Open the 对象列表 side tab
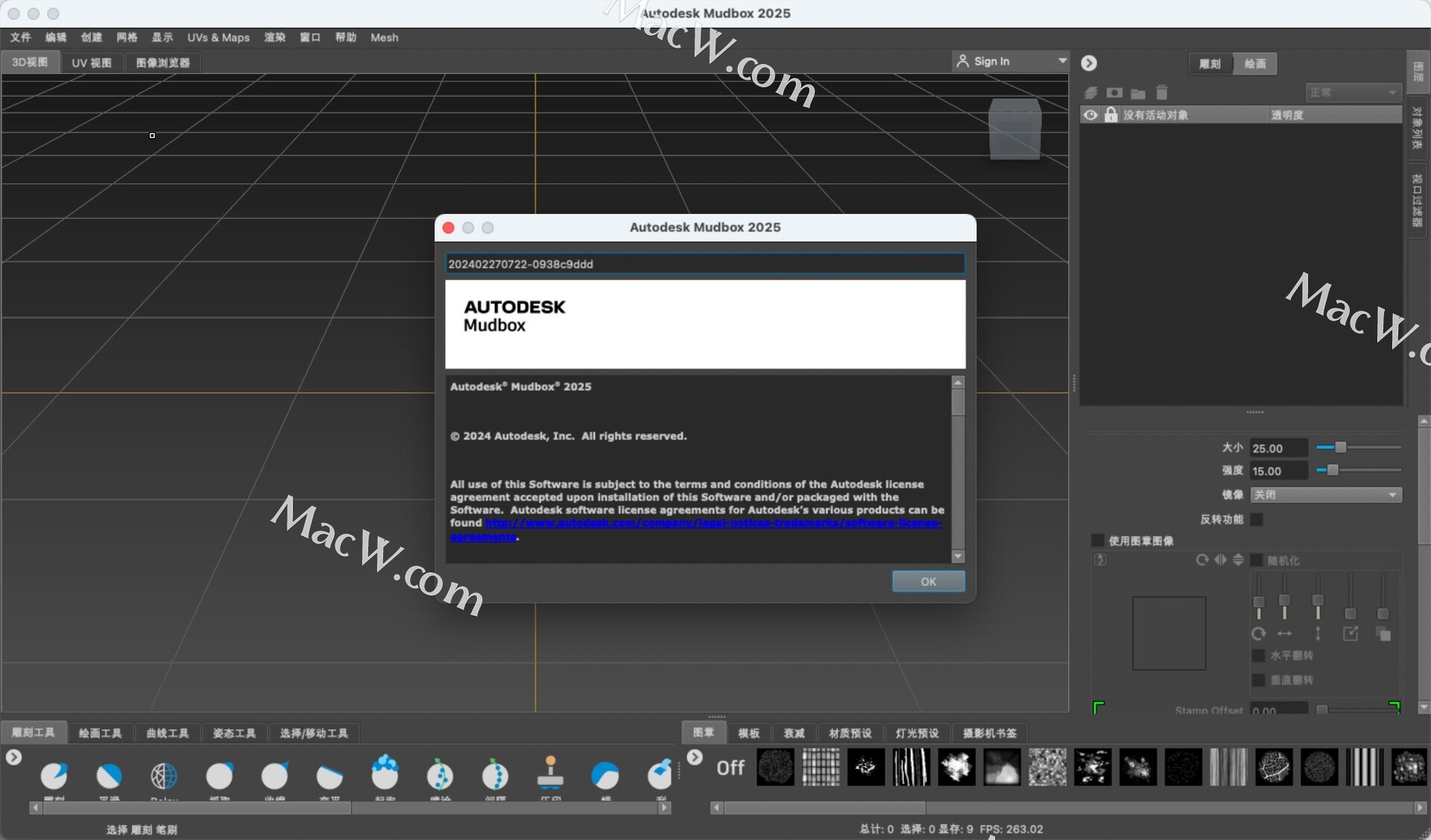 coord(1418,127)
